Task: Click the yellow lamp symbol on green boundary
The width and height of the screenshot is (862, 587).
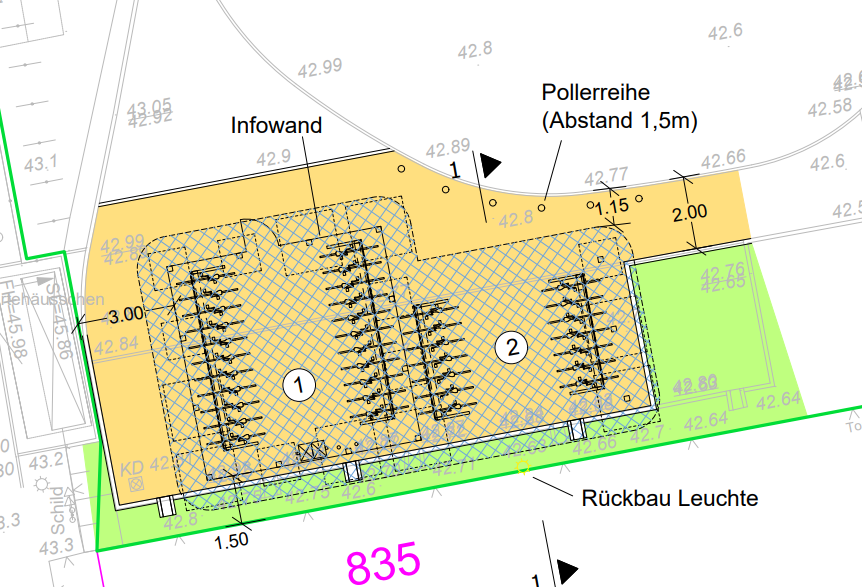Action: click(520, 469)
